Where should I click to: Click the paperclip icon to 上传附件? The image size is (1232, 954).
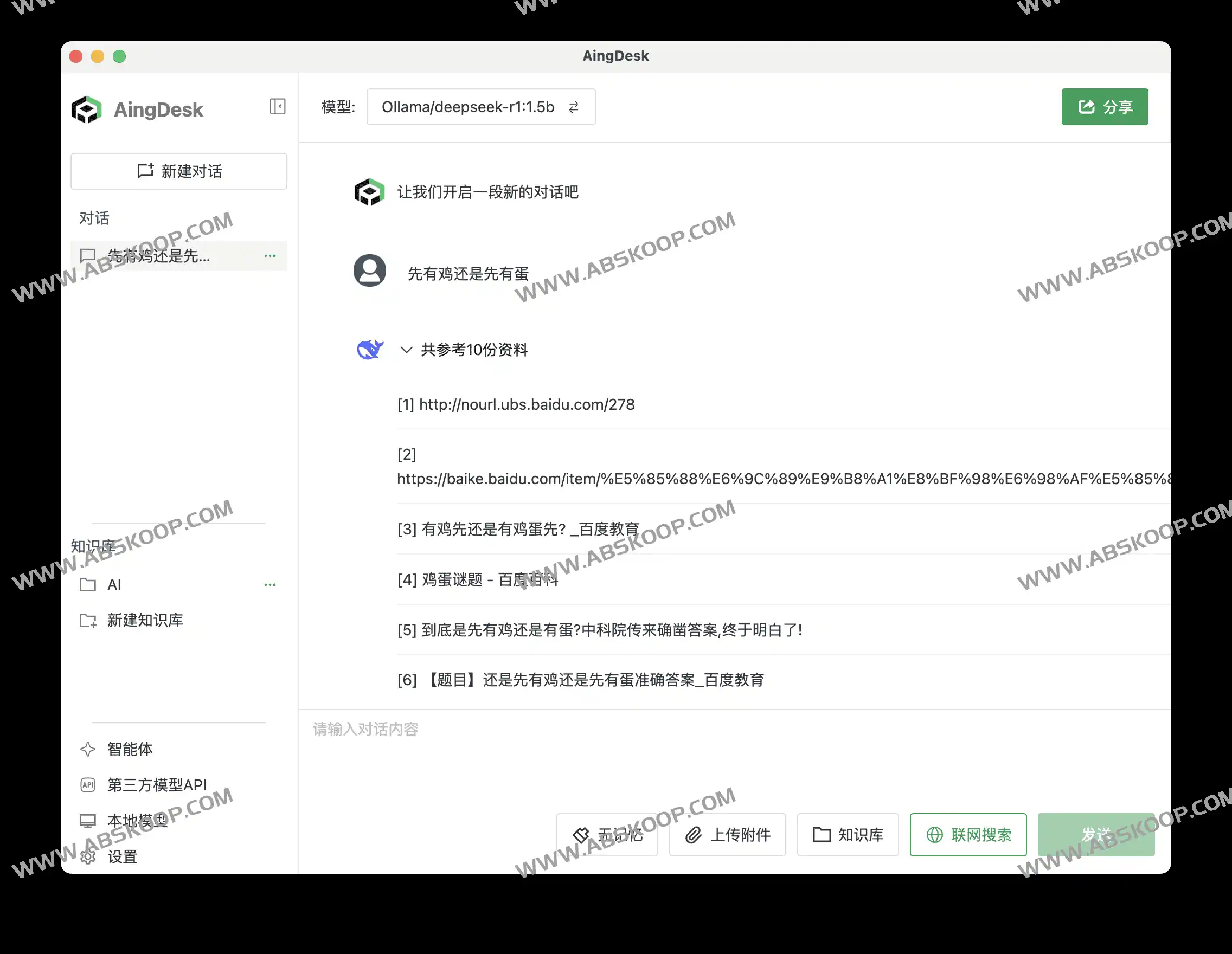694,835
